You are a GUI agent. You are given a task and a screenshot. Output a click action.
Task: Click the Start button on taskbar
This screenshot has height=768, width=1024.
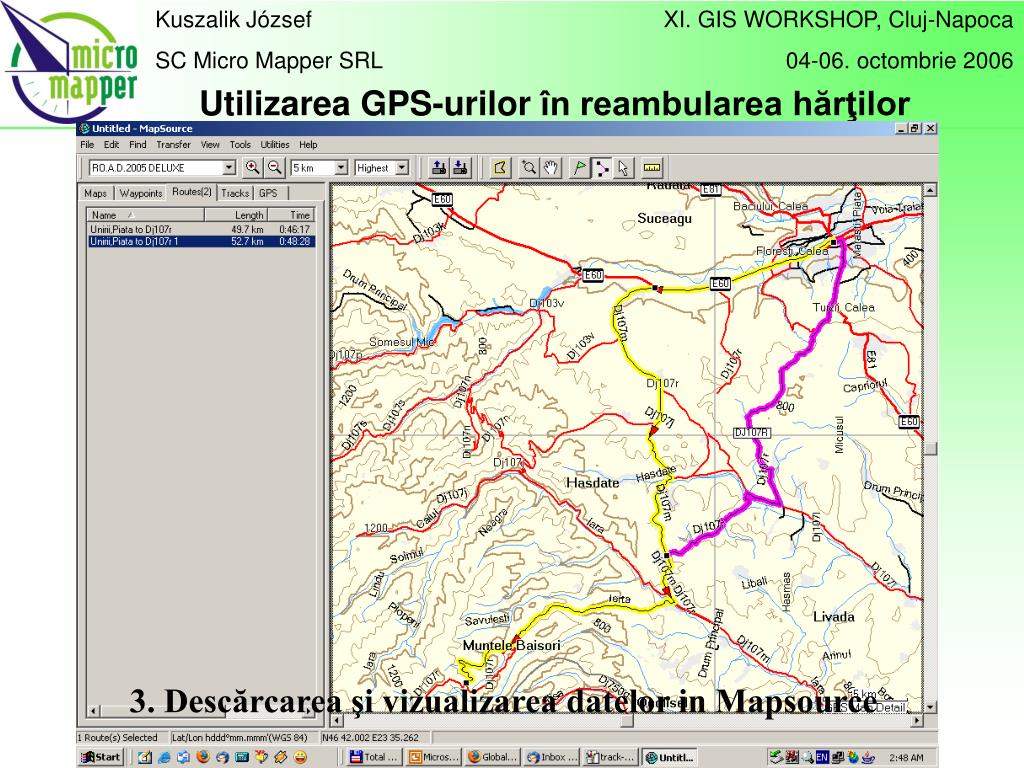[x=101, y=757]
